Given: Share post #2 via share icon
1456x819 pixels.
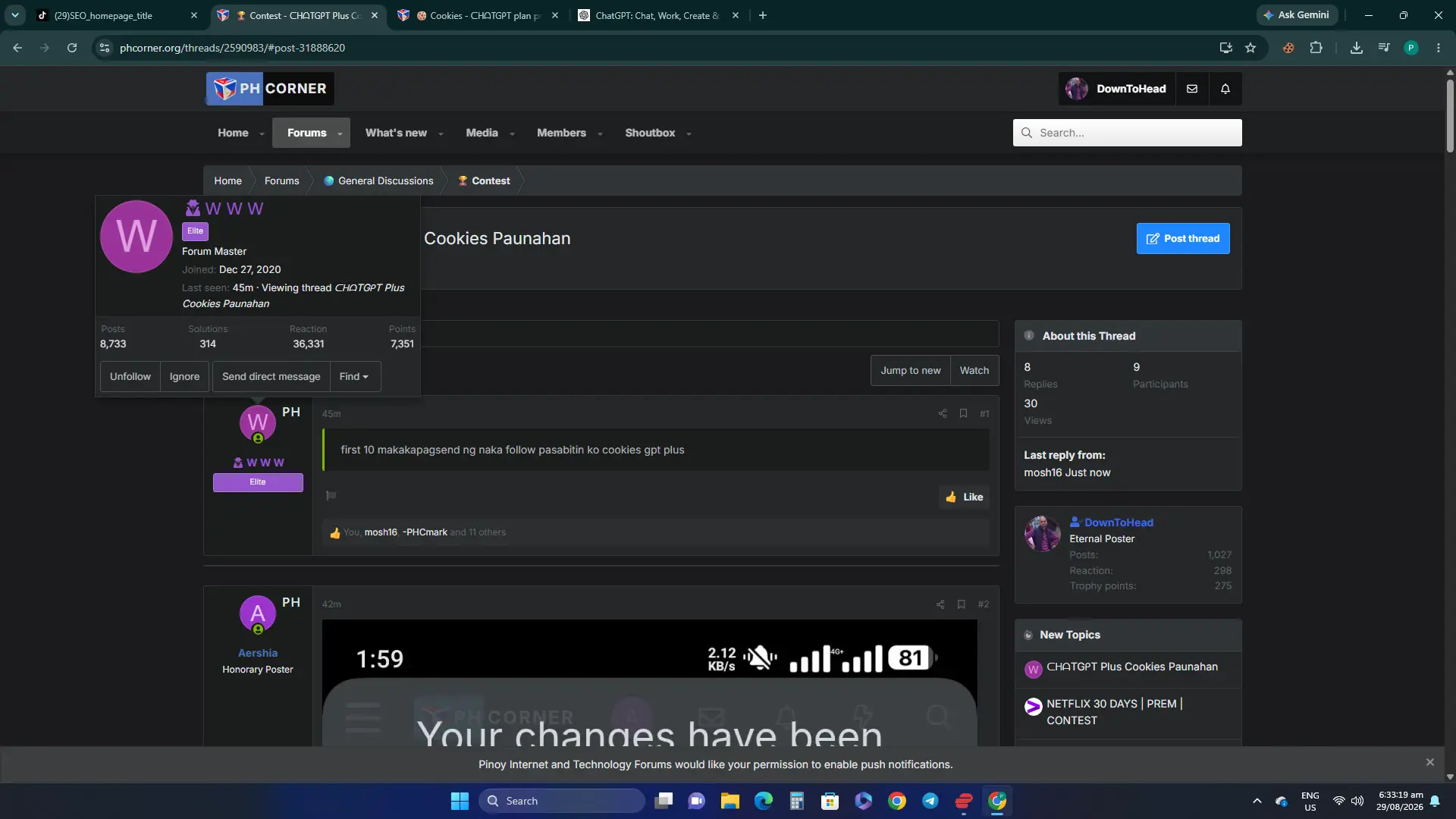Looking at the screenshot, I should (940, 604).
